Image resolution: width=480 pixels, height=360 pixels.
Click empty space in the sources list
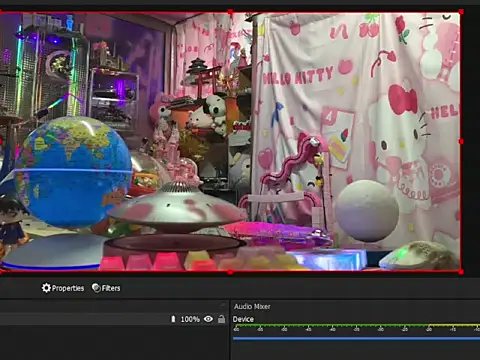113,343
